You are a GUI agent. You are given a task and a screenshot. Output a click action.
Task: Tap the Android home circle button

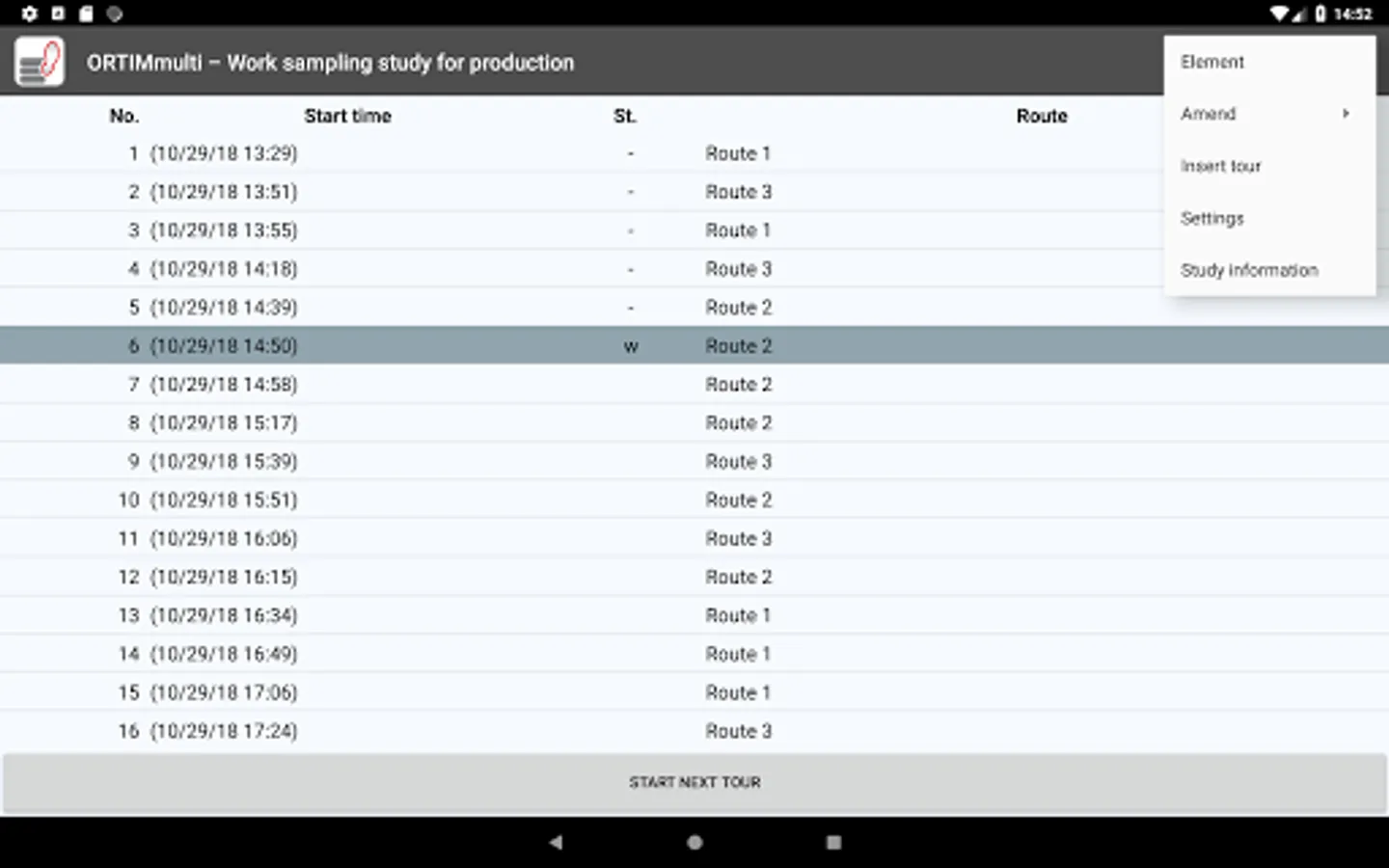pyautogui.click(x=694, y=842)
